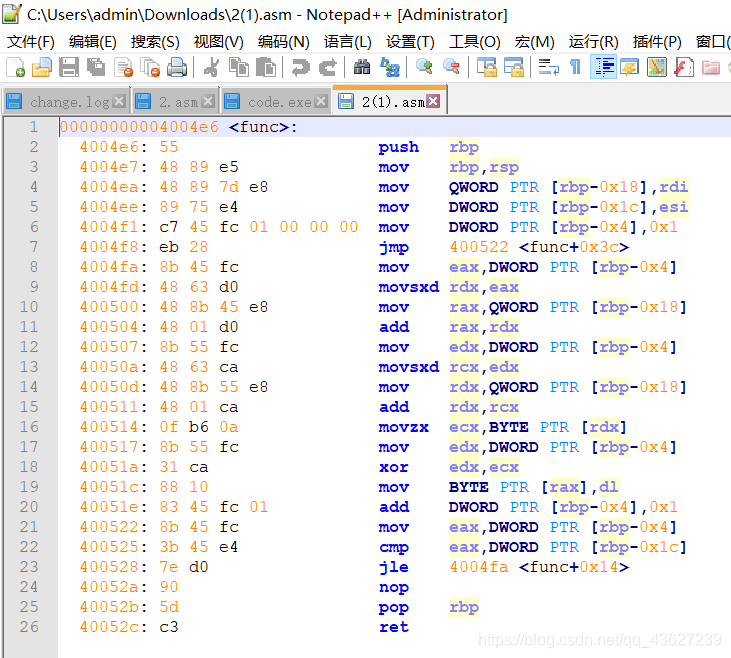Open the Function List icon
731x658 pixels.
tap(683, 67)
